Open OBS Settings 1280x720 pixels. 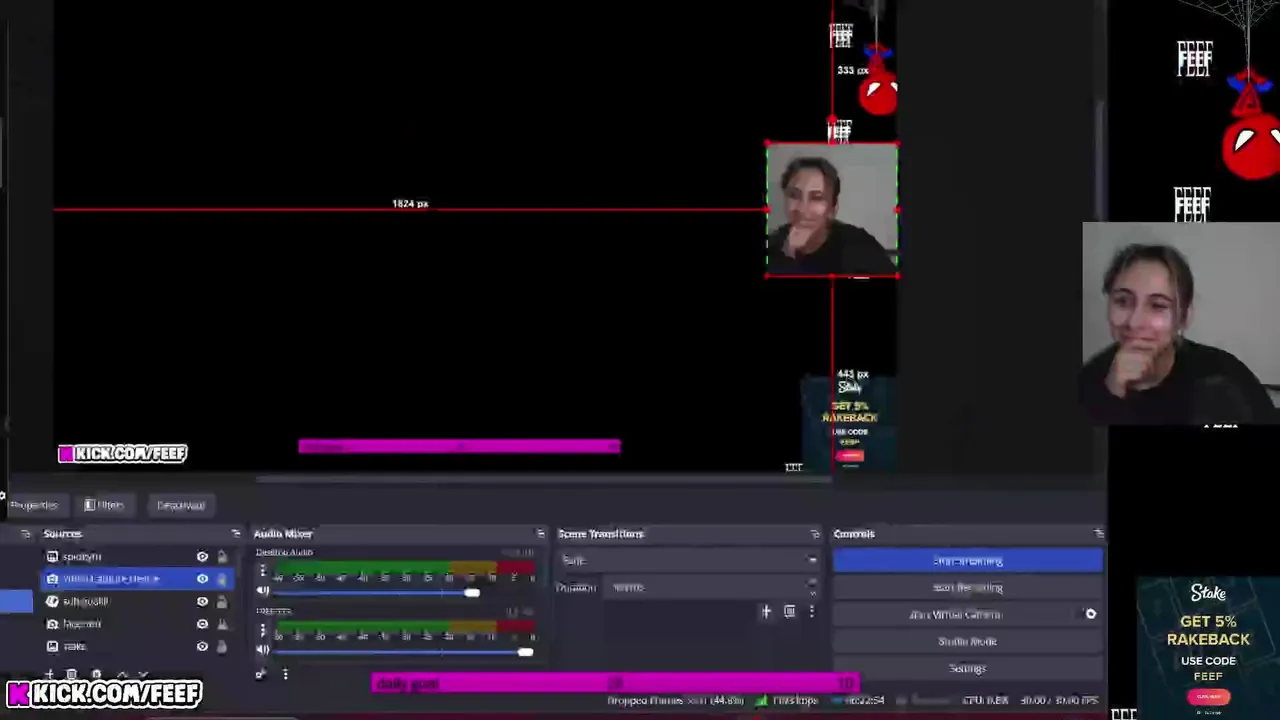[968, 668]
